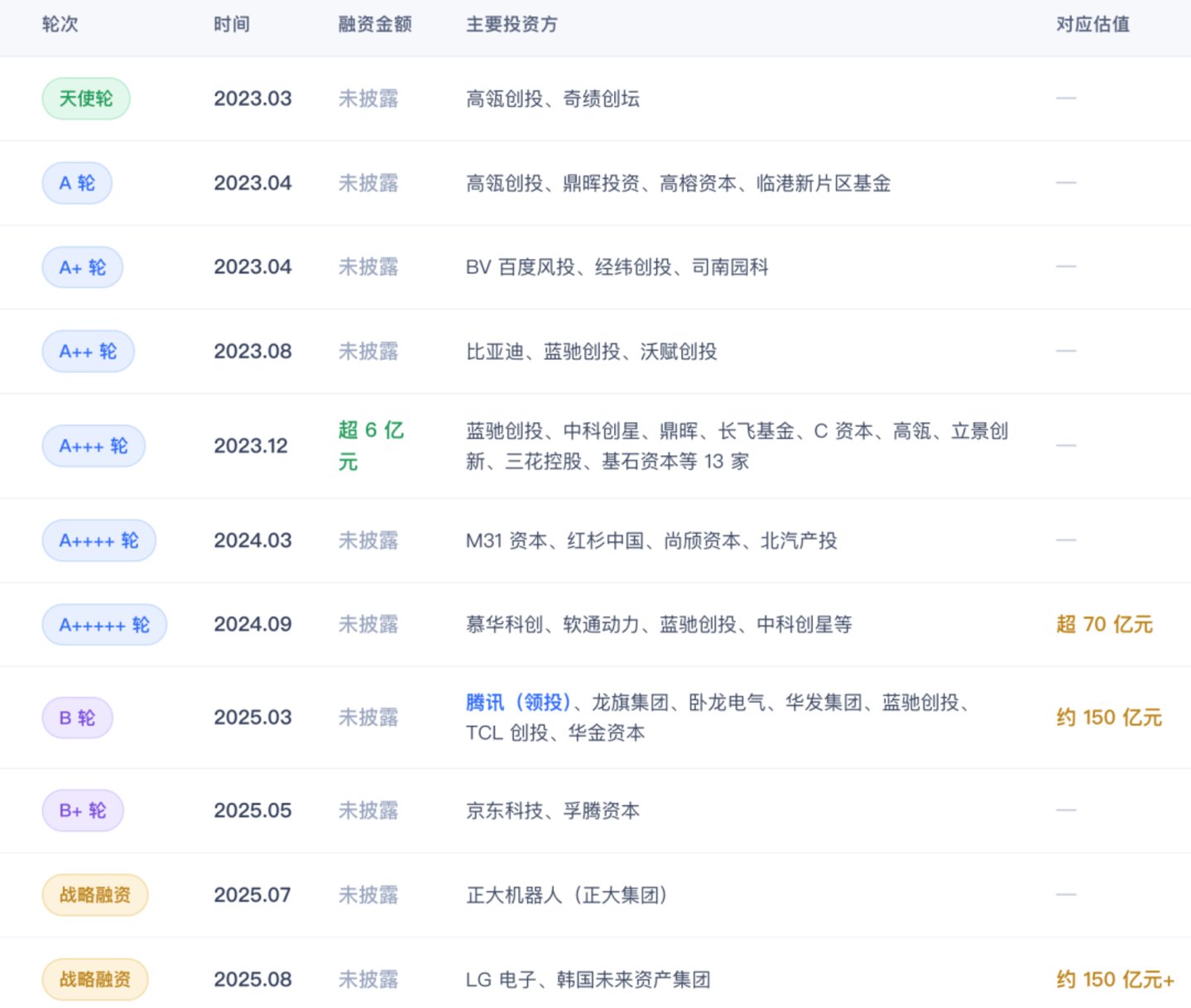
Task: Click 未披露 in the 2025.08 row
Action: coord(368,979)
